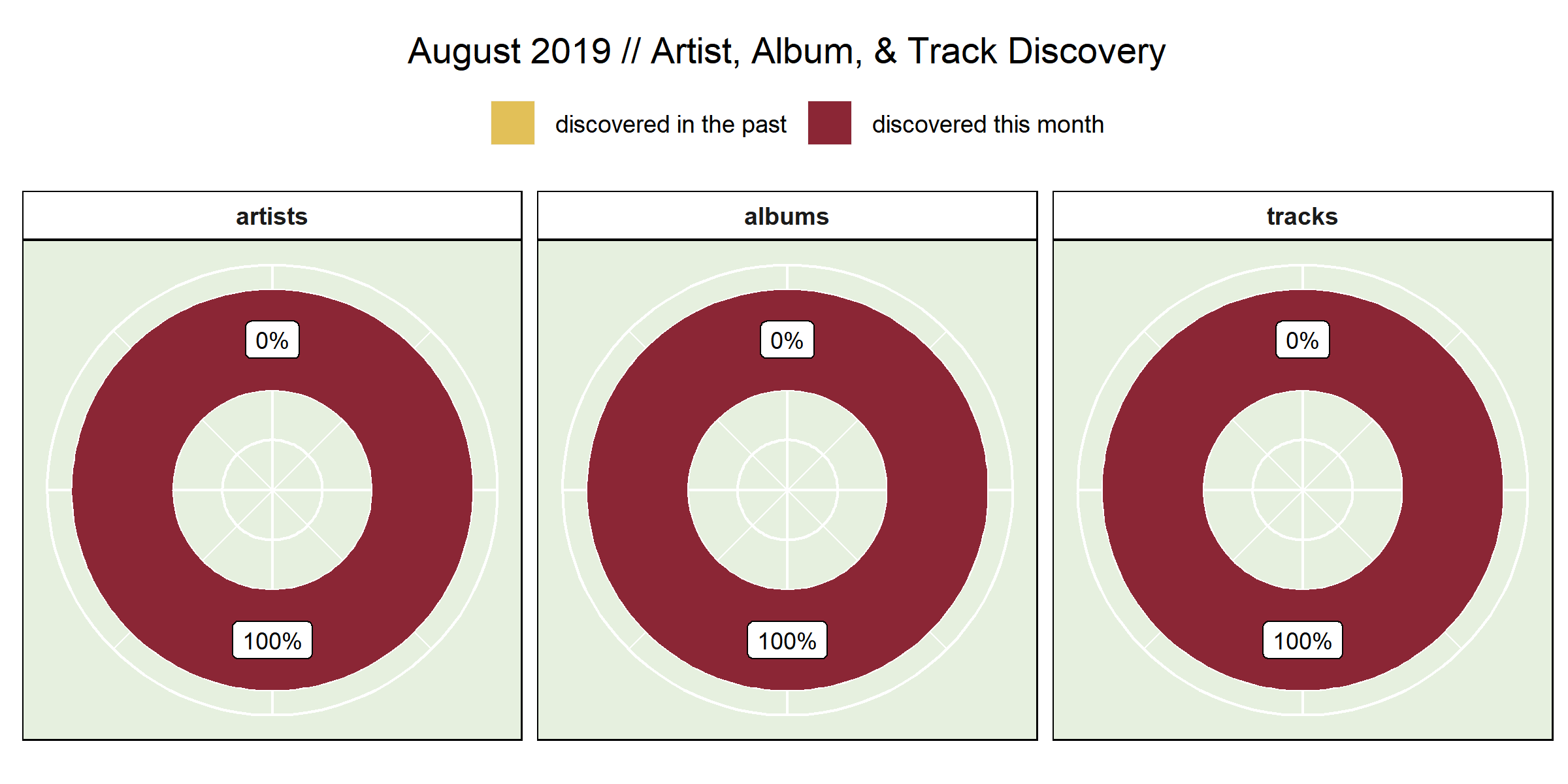Click the 100% label in artists chart
This screenshot has width=1568, height=784.
coord(272,641)
